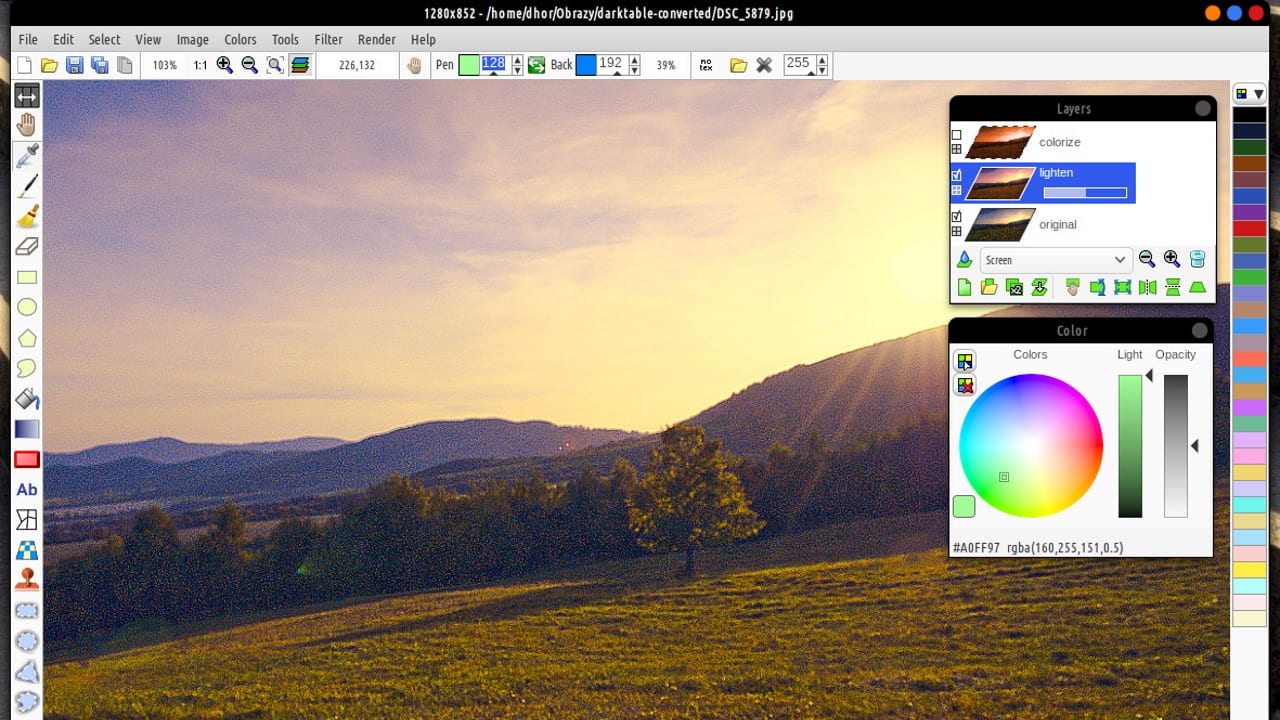Click Flip layer horizontally icon

coord(1147,288)
